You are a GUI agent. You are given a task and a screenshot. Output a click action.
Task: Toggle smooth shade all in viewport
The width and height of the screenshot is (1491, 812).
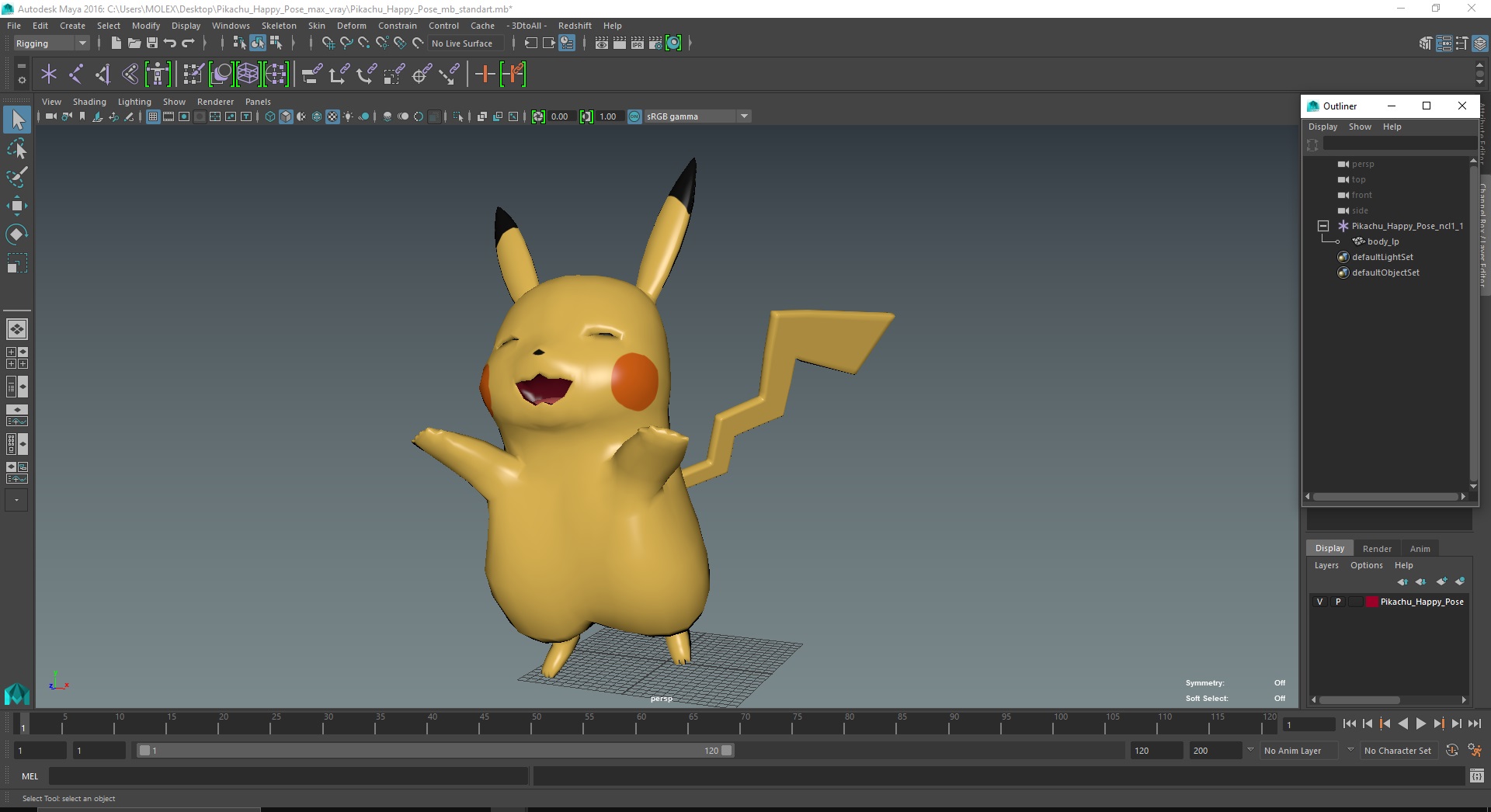point(286,116)
